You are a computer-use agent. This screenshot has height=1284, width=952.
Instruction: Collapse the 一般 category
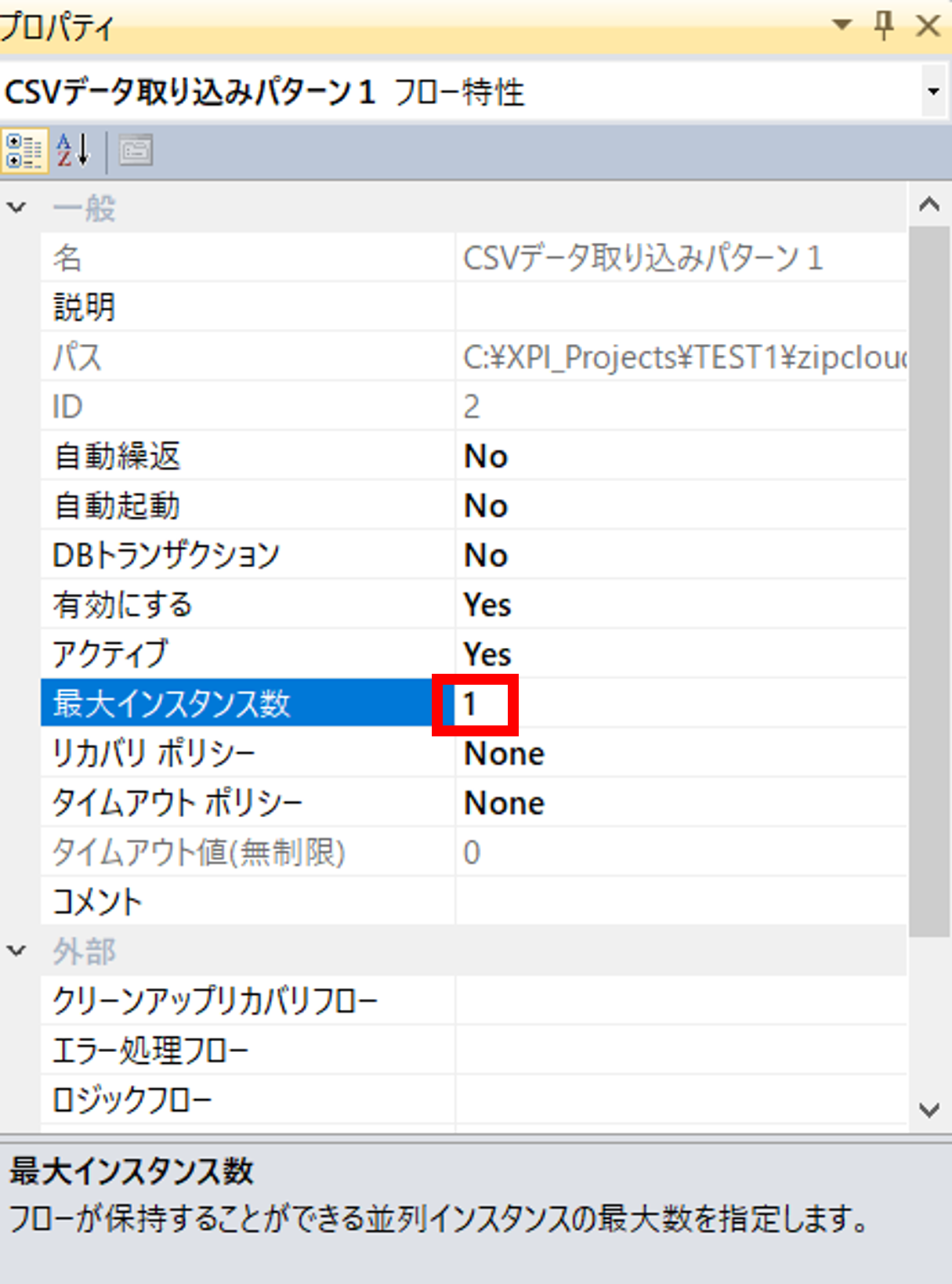coord(16,207)
